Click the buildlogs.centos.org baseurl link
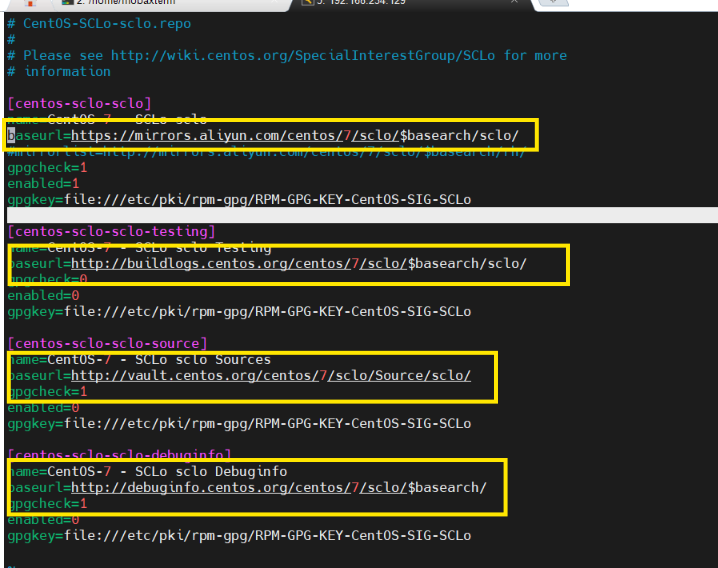 [299, 263]
